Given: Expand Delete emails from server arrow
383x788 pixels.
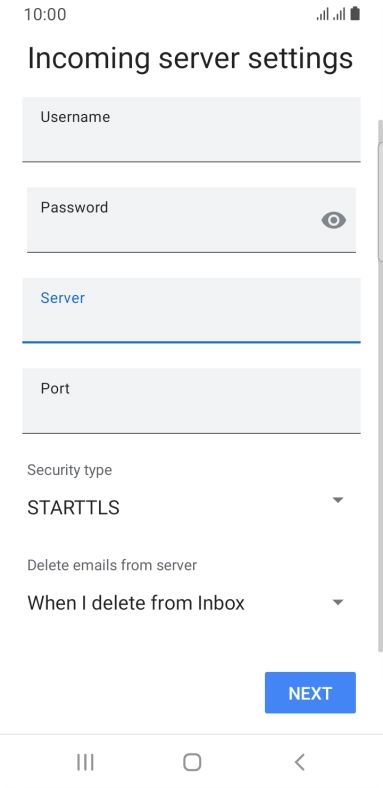Looking at the screenshot, I should tap(338, 603).
